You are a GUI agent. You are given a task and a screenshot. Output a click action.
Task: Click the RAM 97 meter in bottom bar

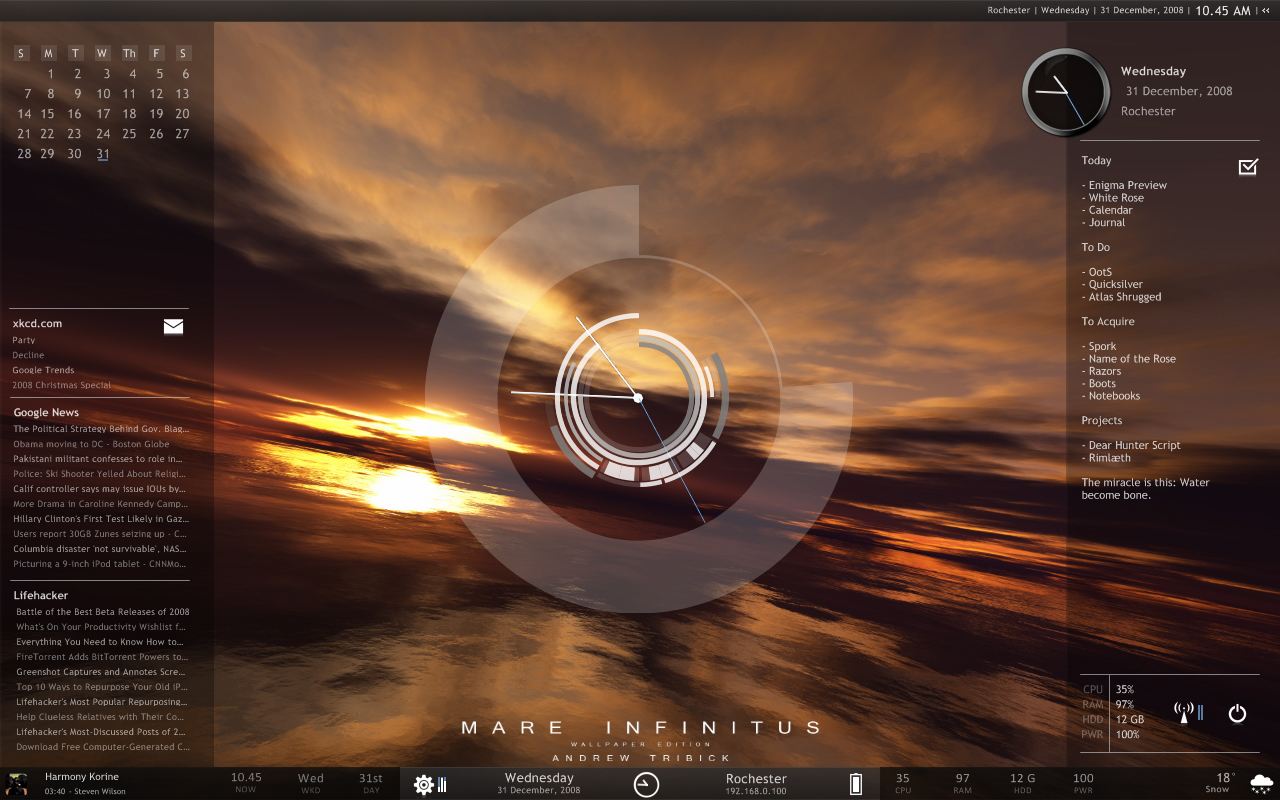962,783
